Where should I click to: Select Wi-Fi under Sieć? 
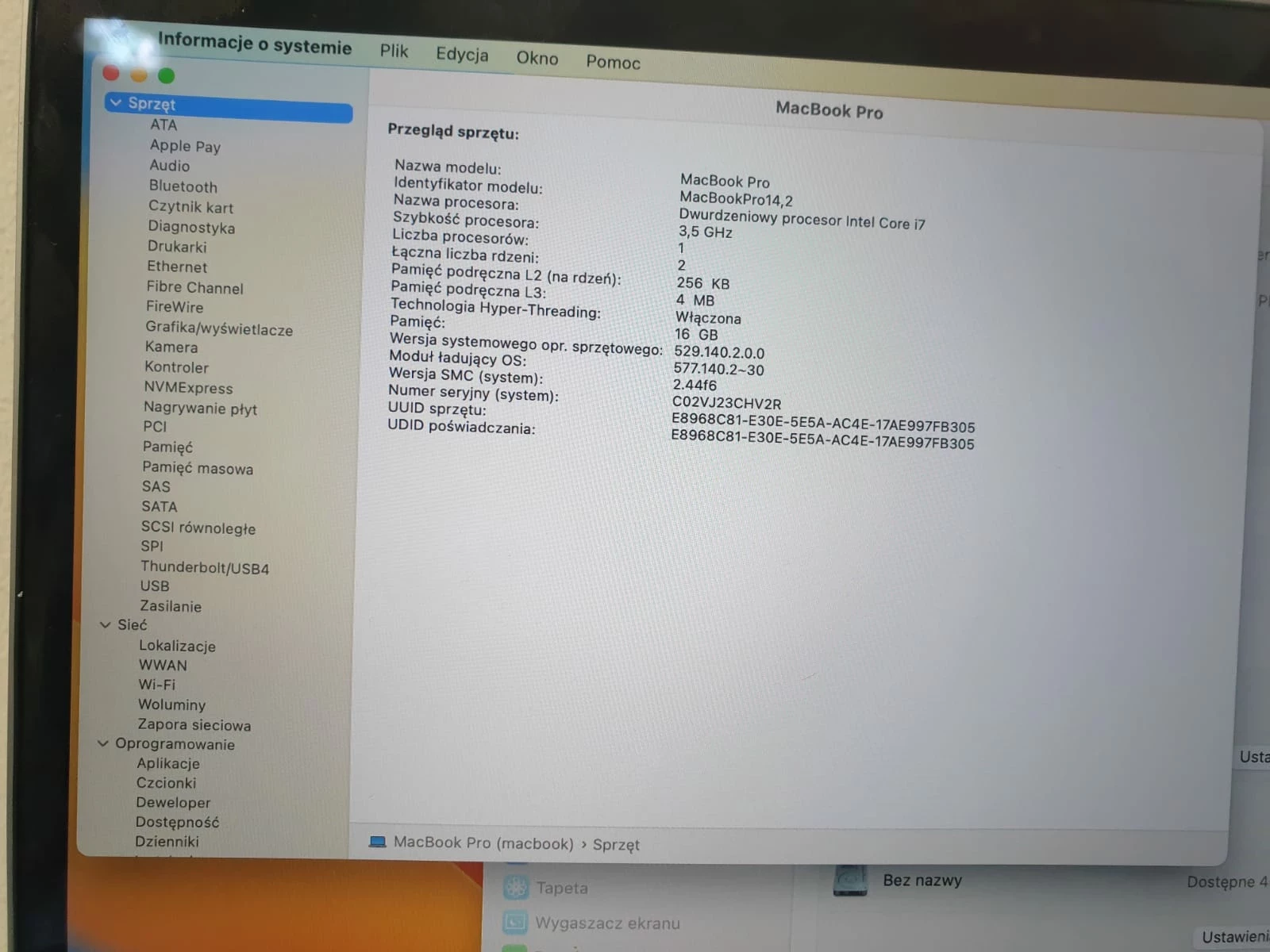pyautogui.click(x=157, y=684)
